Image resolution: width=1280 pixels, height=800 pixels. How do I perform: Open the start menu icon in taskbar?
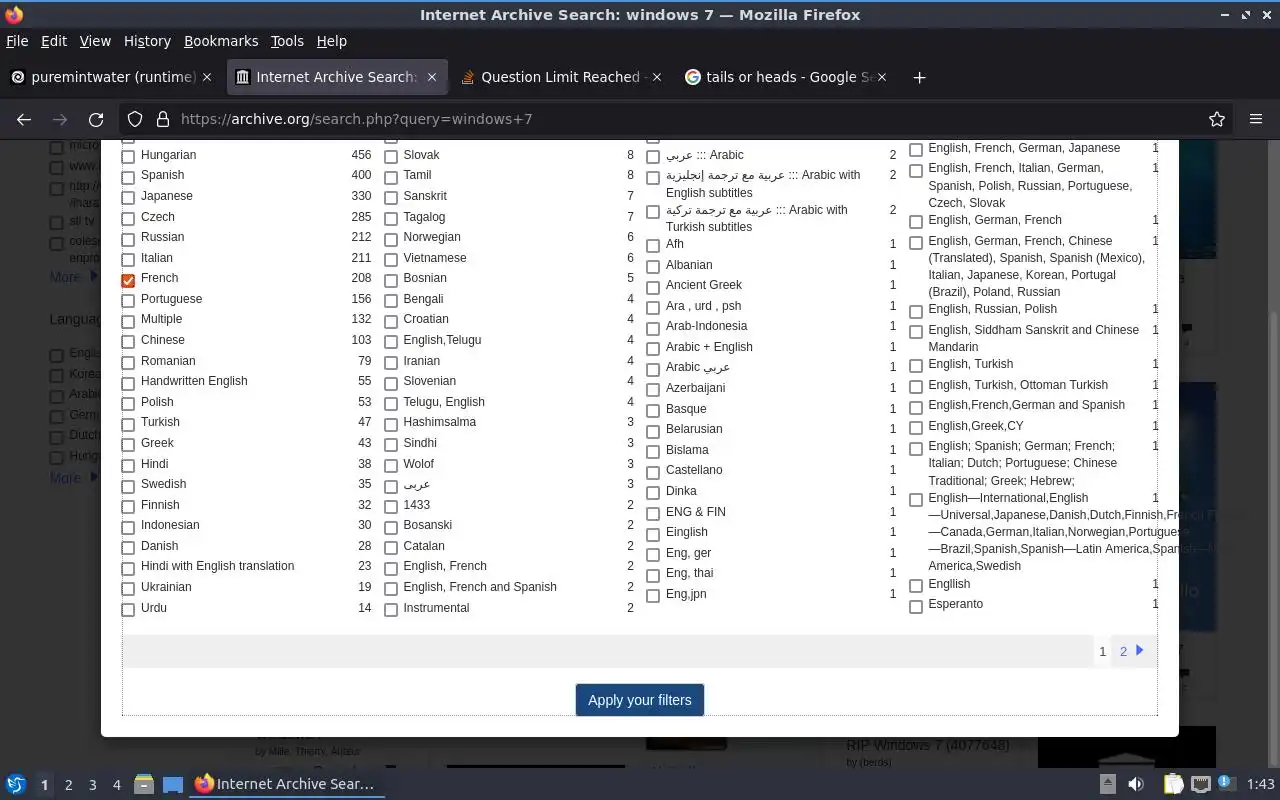[x=16, y=784]
